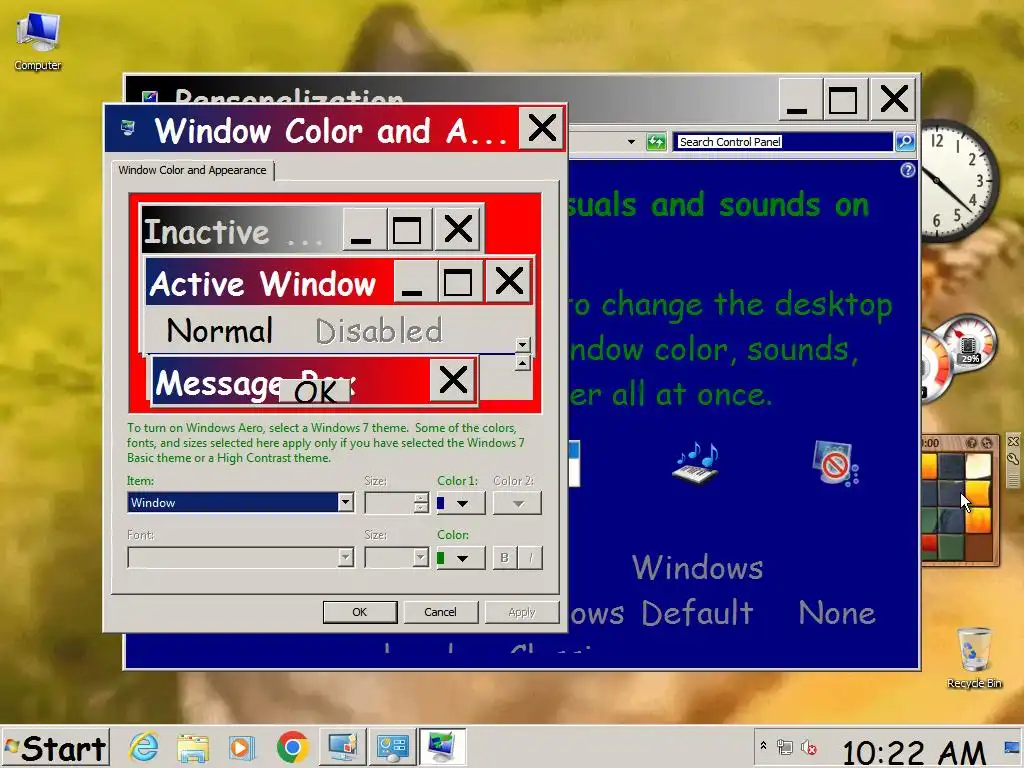Click the Show desktop icon at taskbar end
Image resolution: width=1024 pixels, height=768 pixels.
pos(1012,748)
